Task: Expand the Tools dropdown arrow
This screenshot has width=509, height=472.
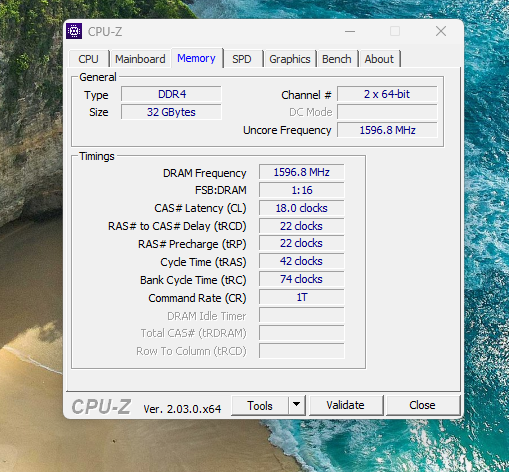Action: (296, 406)
